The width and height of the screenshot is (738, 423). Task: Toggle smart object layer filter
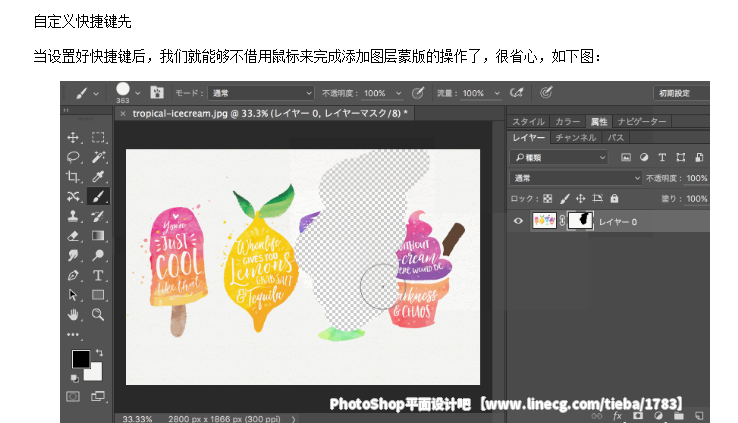(699, 158)
